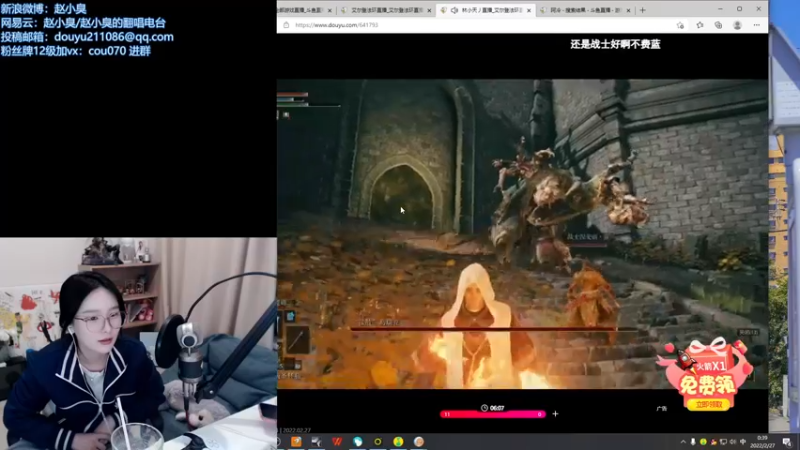The height and width of the screenshot is (450, 800).
Task: Open the network tray icon
Action: (x=723, y=442)
